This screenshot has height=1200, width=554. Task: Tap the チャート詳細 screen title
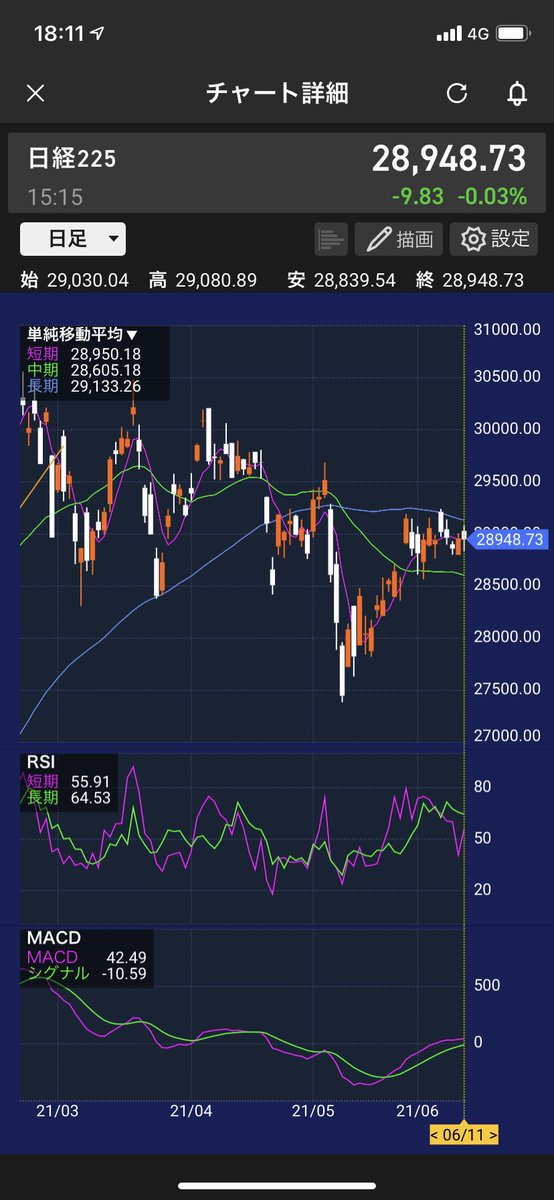coord(277,94)
